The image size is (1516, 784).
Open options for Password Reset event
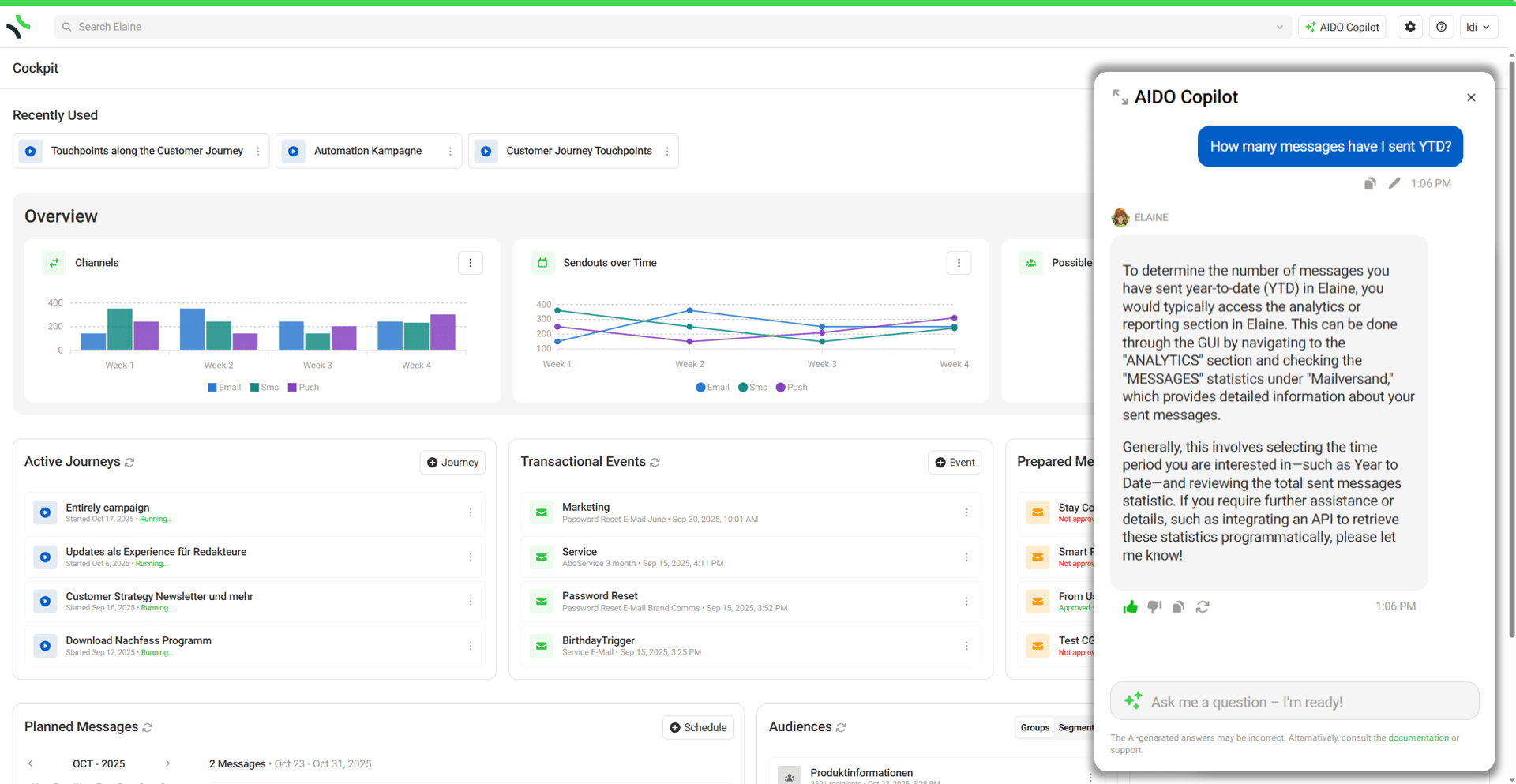[966, 602]
